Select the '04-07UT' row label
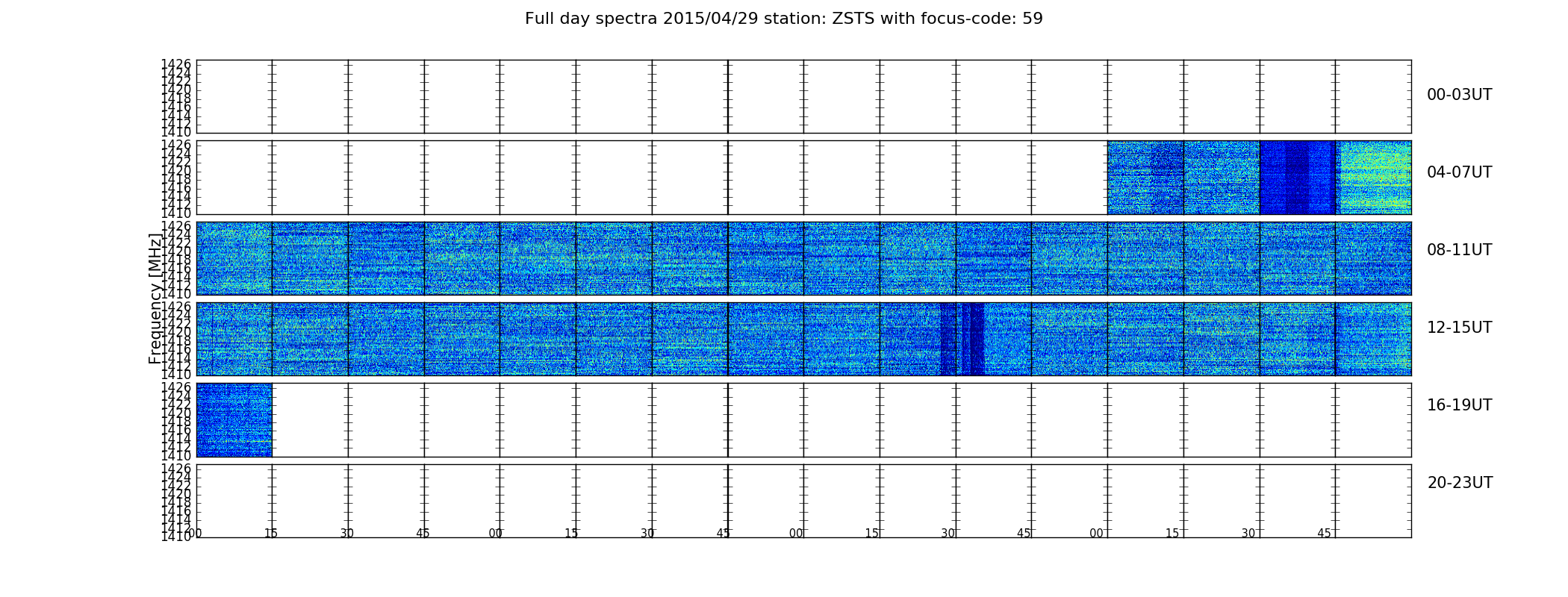1568x597 pixels. [1459, 172]
